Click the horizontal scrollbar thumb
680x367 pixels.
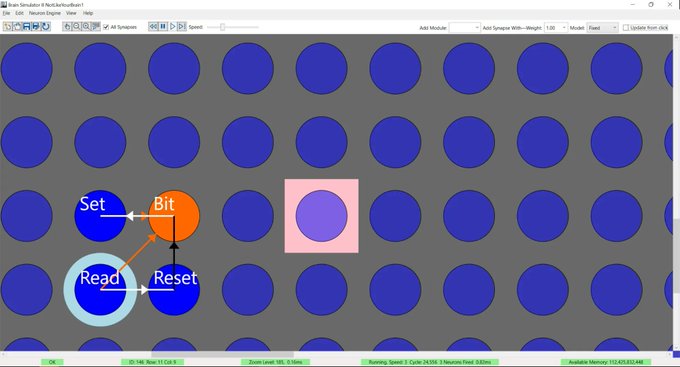click(222, 354)
